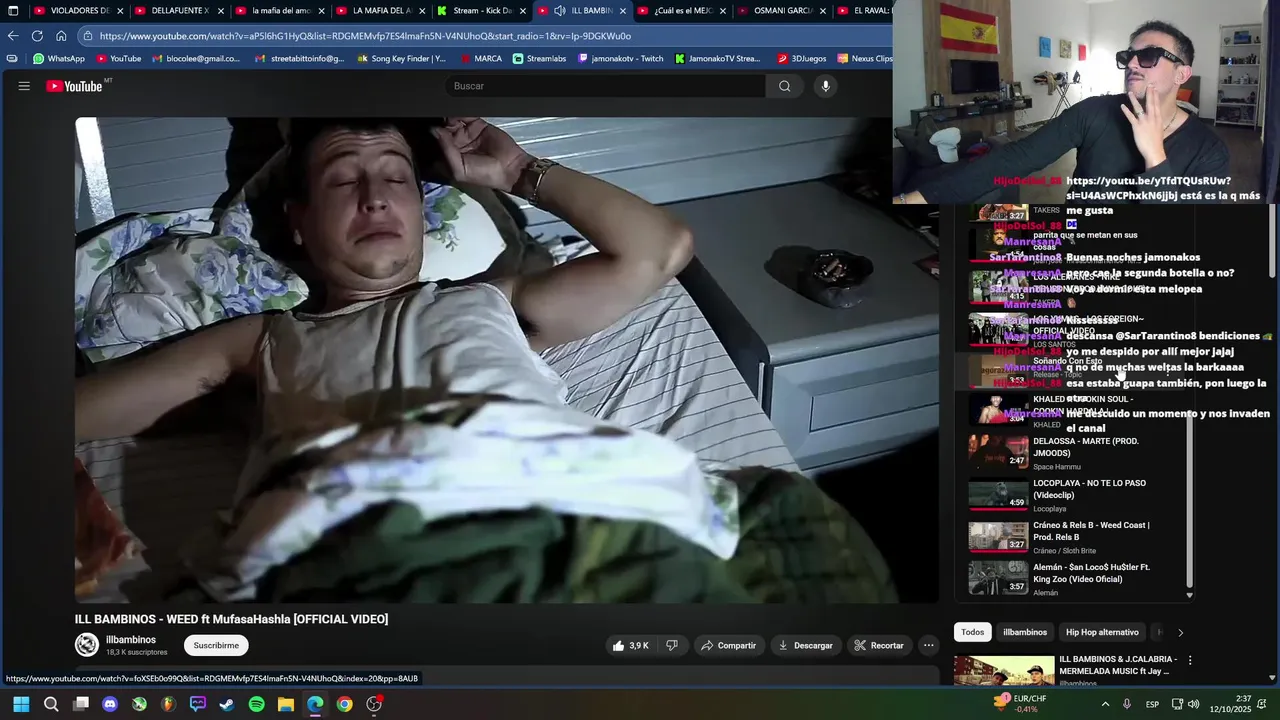Open Google Chrome from taskbar
Image resolution: width=1280 pixels, height=720 pixels.
click(x=344, y=704)
